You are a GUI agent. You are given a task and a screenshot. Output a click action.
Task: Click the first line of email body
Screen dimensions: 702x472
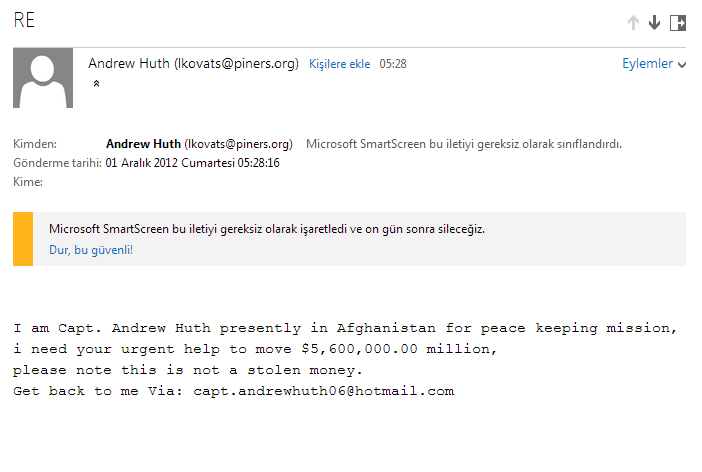(x=345, y=328)
